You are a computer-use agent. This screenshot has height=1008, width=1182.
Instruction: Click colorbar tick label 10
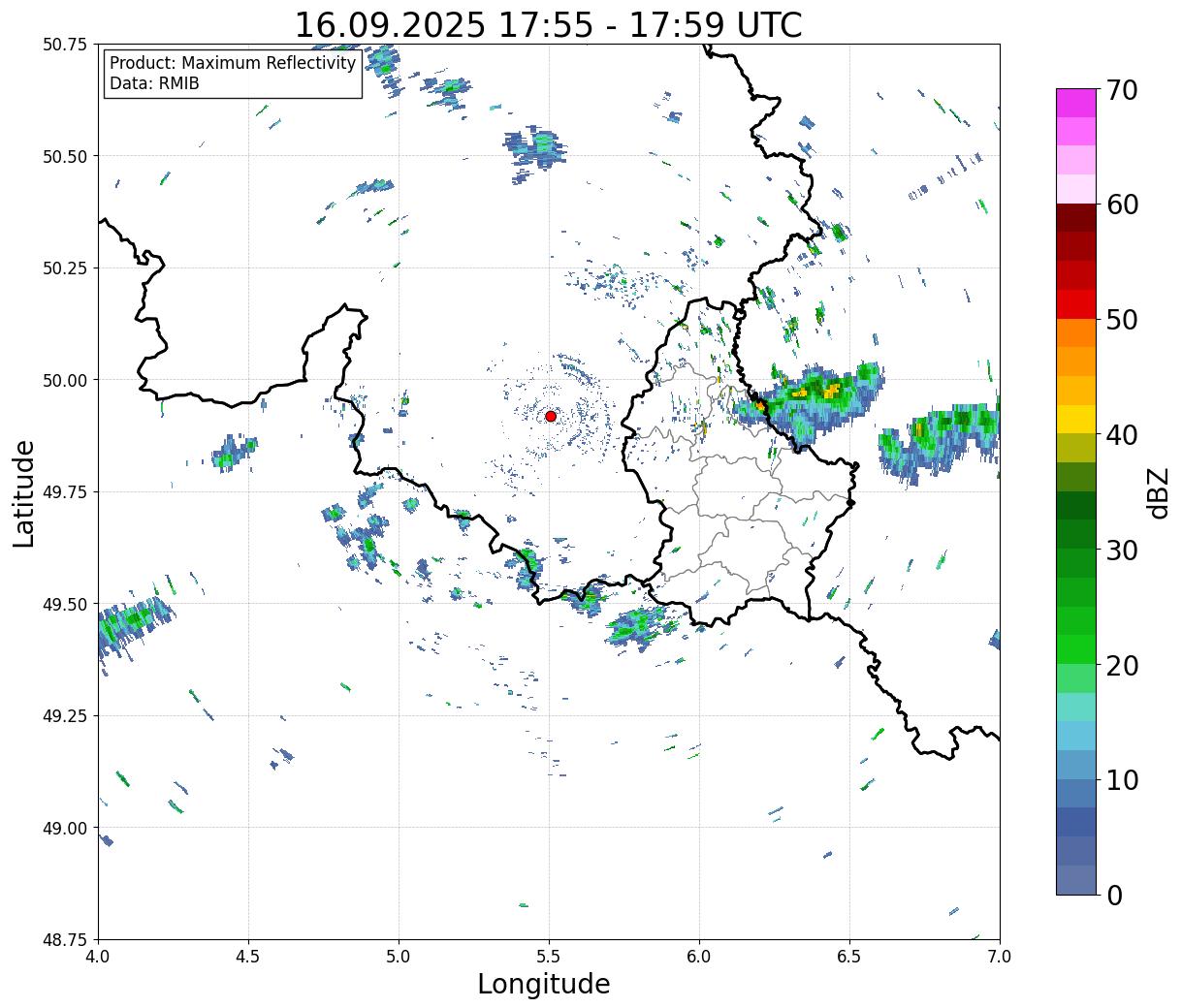(1122, 780)
